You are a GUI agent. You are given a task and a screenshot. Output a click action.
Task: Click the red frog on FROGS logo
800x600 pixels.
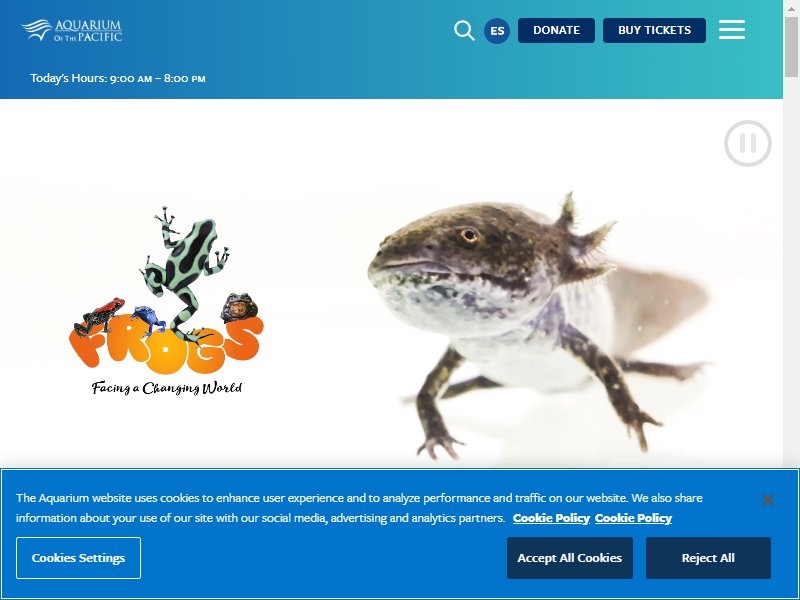click(99, 315)
